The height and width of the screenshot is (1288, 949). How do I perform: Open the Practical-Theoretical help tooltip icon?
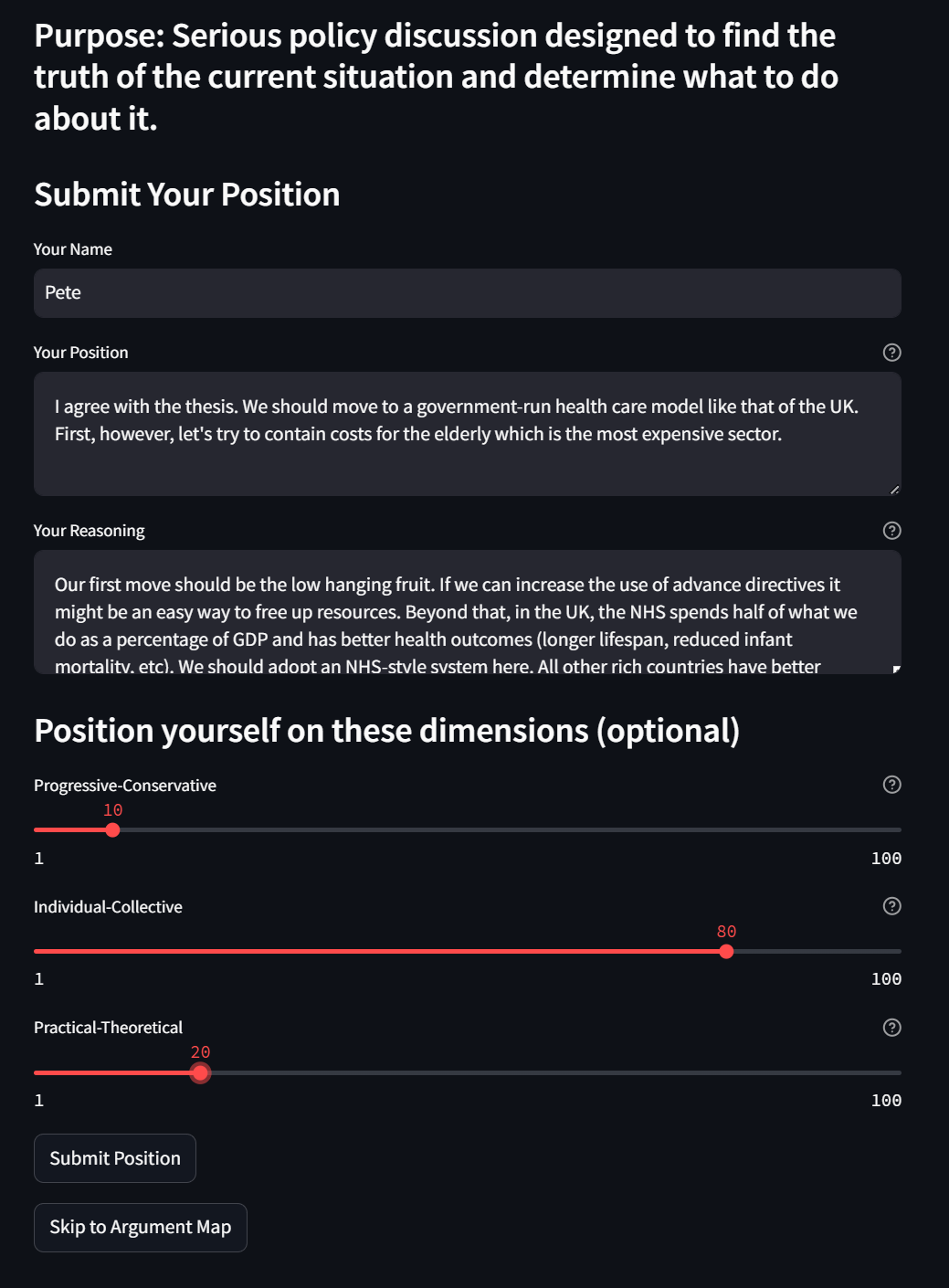892,1028
